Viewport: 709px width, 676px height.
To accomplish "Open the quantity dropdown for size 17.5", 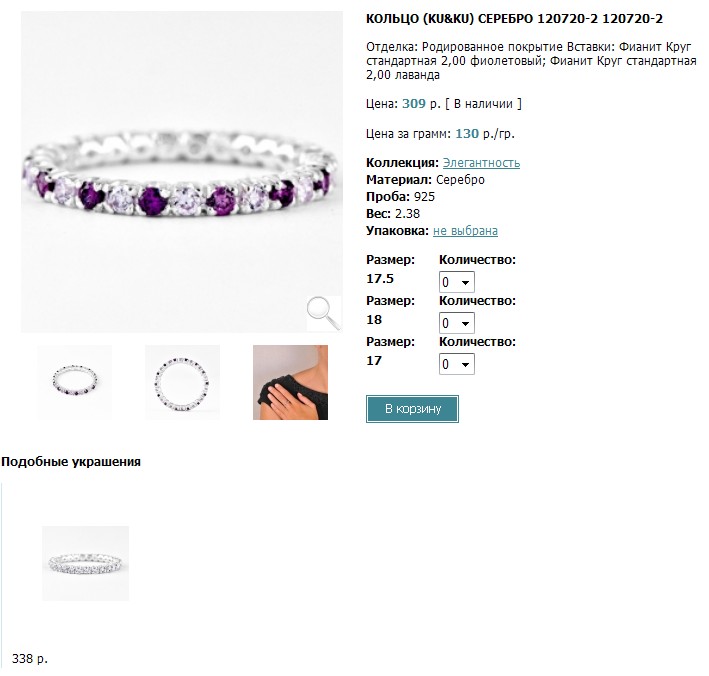I will tap(457, 282).
